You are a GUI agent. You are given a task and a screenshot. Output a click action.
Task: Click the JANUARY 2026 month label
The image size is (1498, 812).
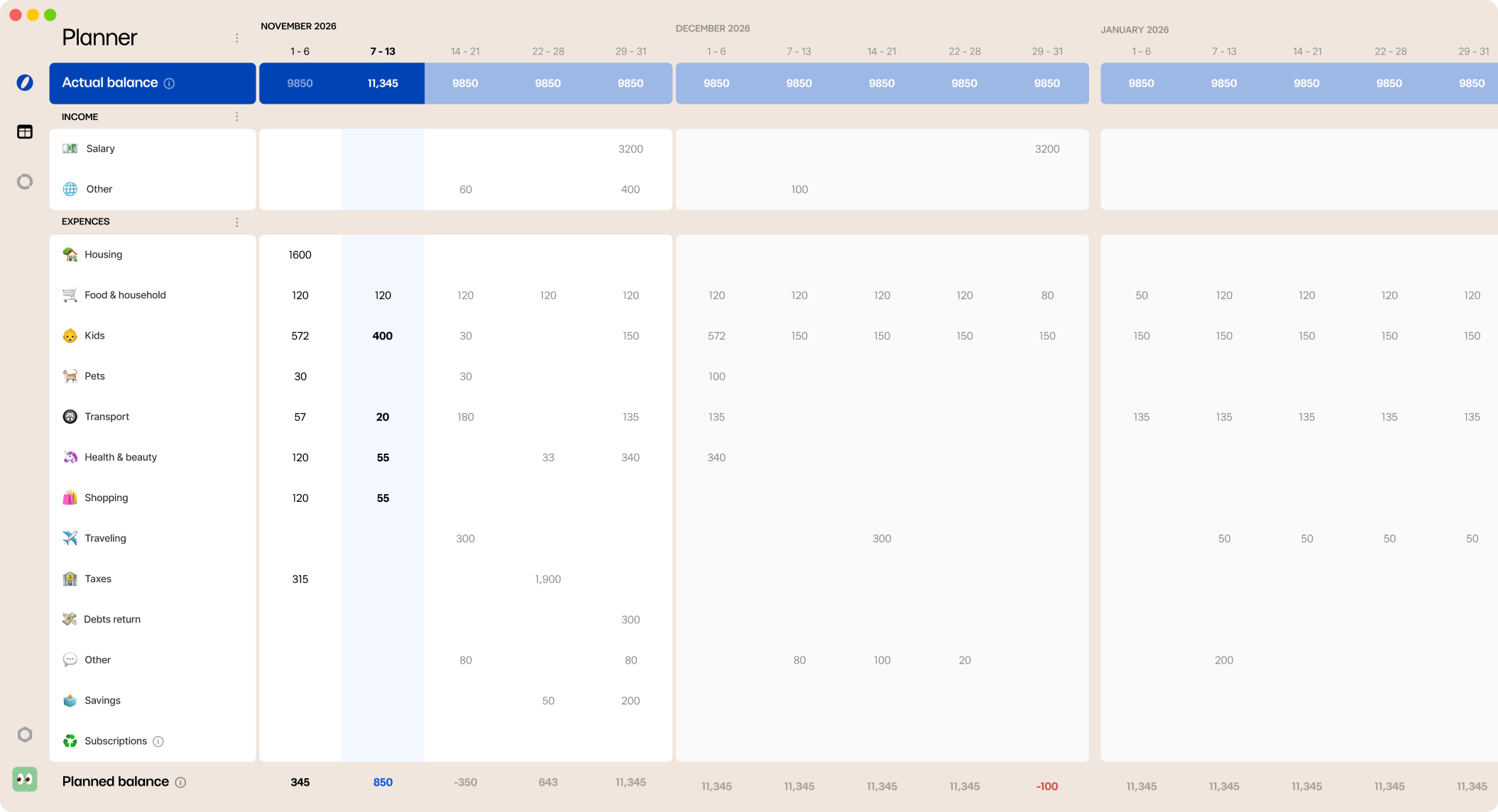coord(1135,30)
